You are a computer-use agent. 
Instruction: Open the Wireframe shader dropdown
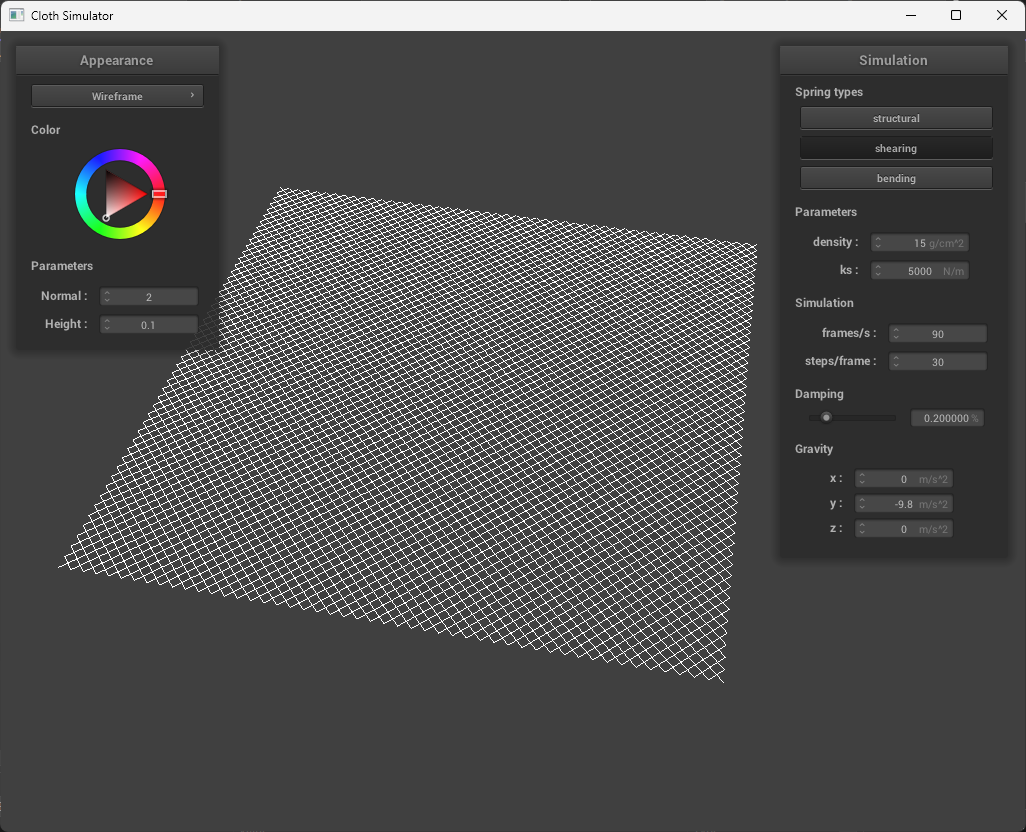pyautogui.click(x=117, y=96)
